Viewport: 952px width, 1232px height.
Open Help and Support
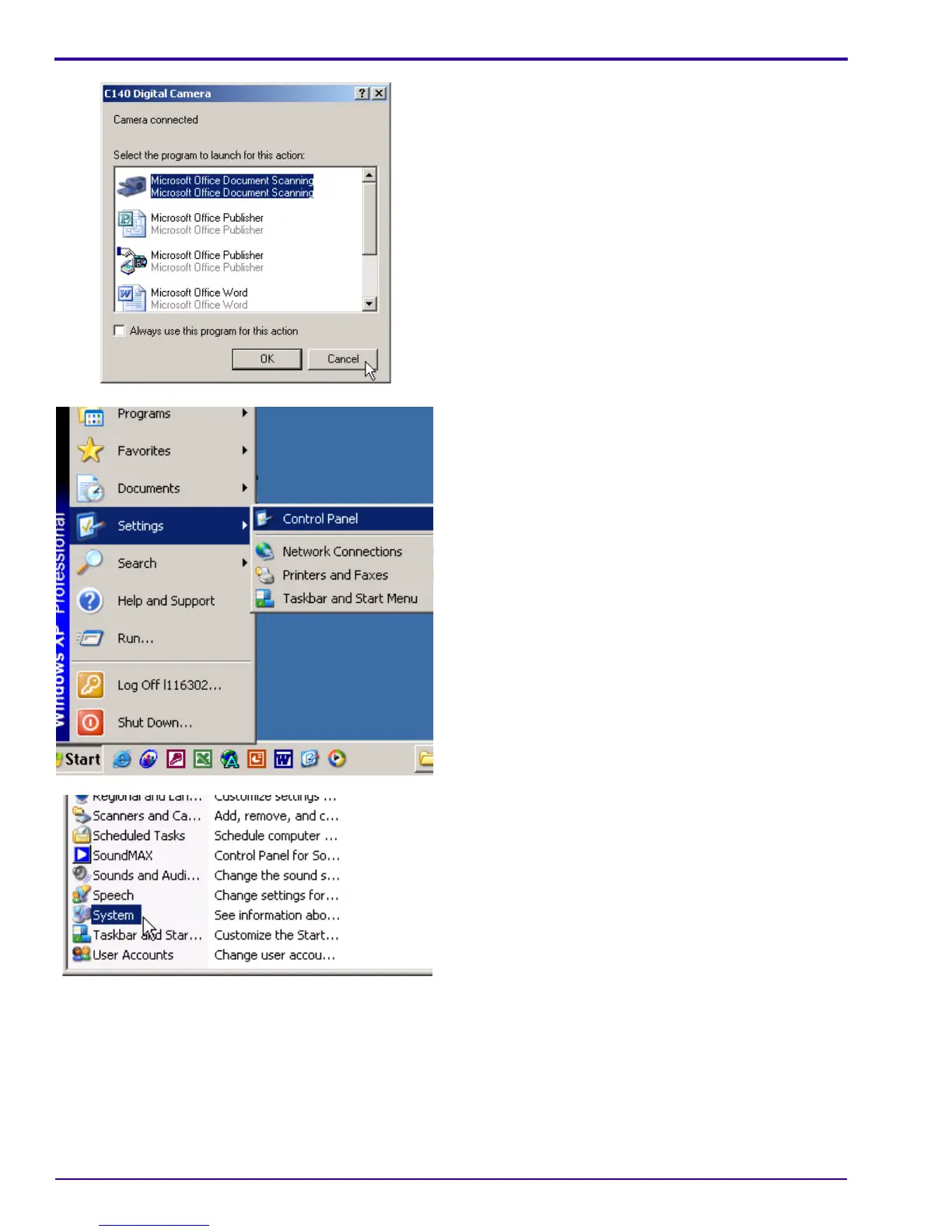pyautogui.click(x=163, y=600)
